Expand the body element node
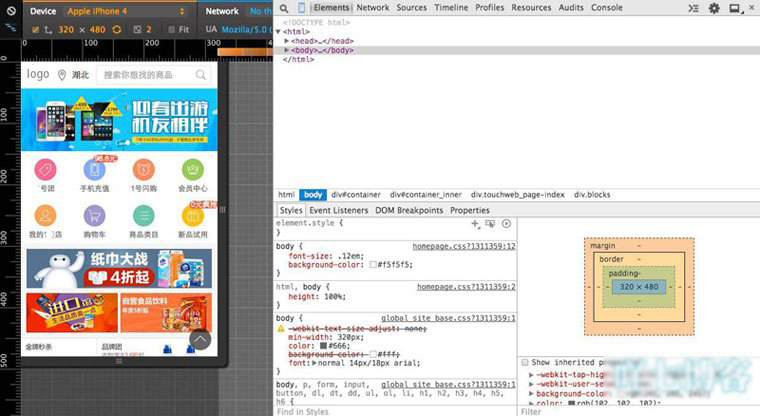760x416 pixels. (x=288, y=50)
